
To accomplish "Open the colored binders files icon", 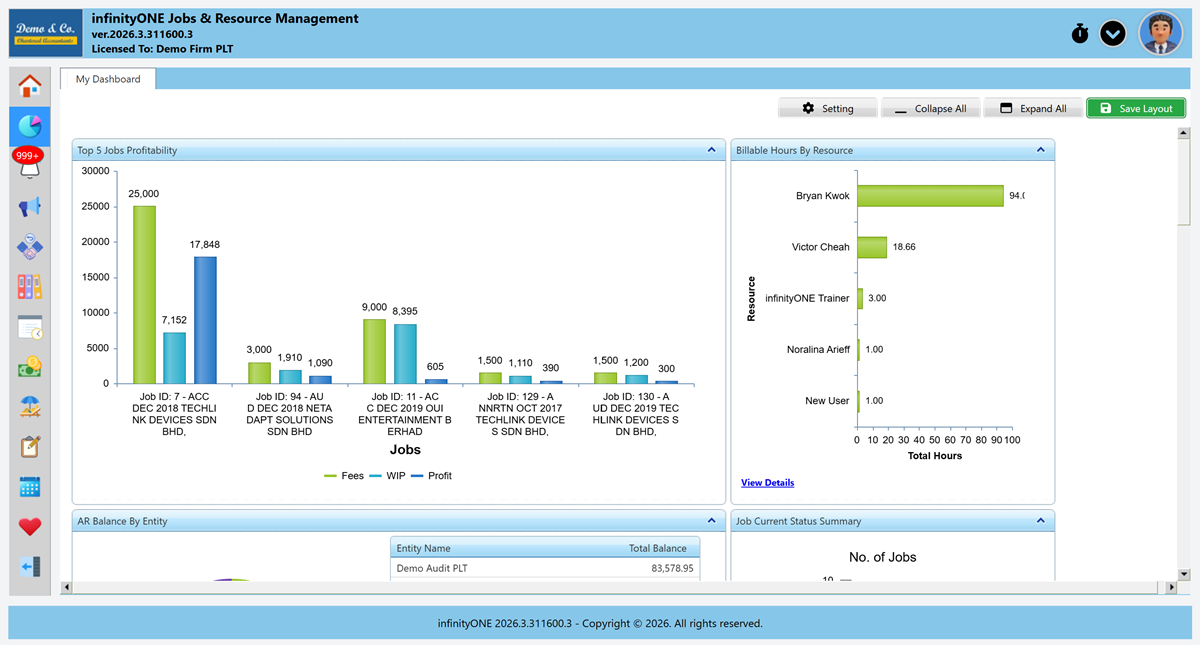I will (x=30, y=287).
